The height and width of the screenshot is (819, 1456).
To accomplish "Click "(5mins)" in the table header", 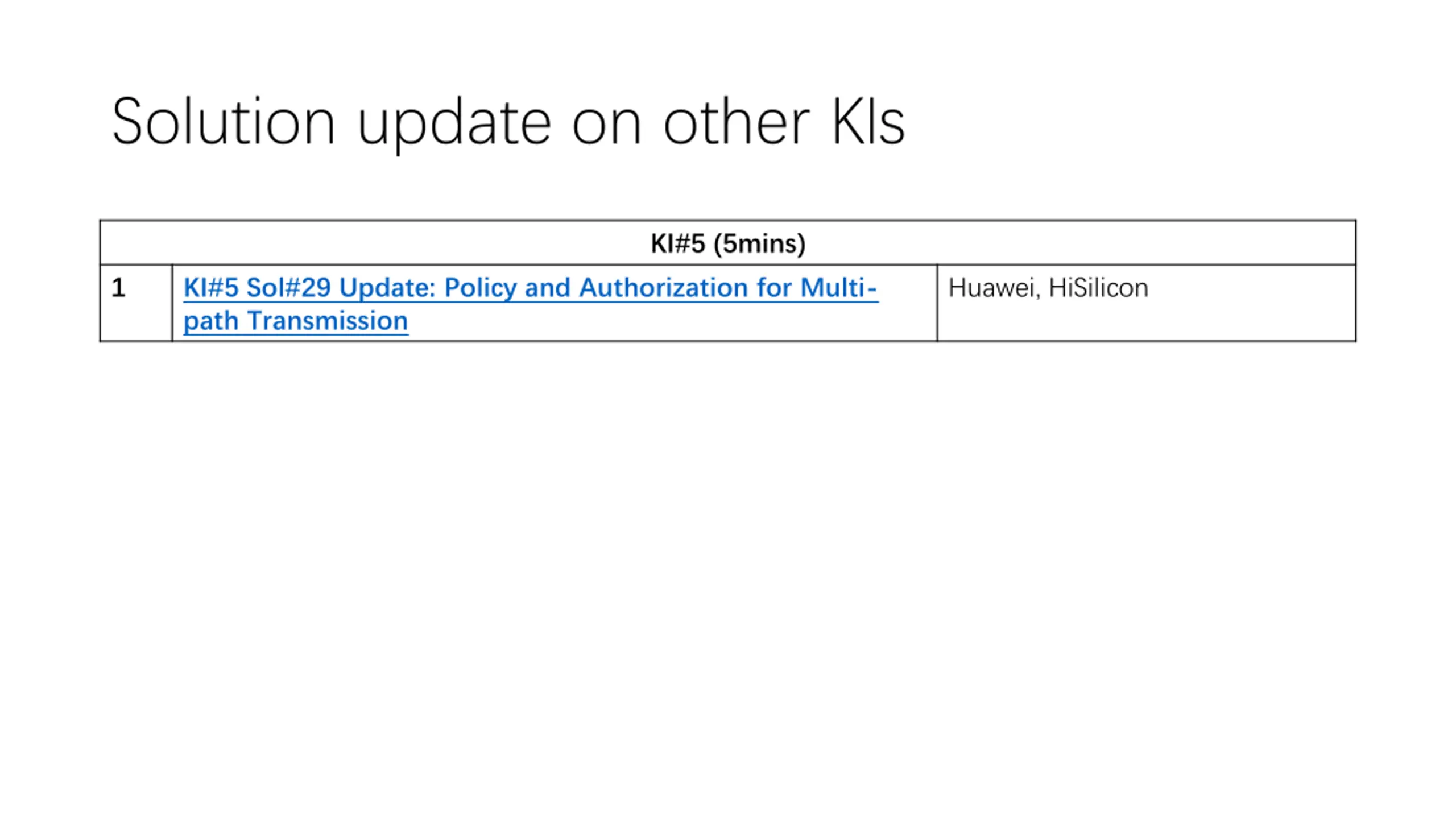I will pyautogui.click(x=759, y=244).
